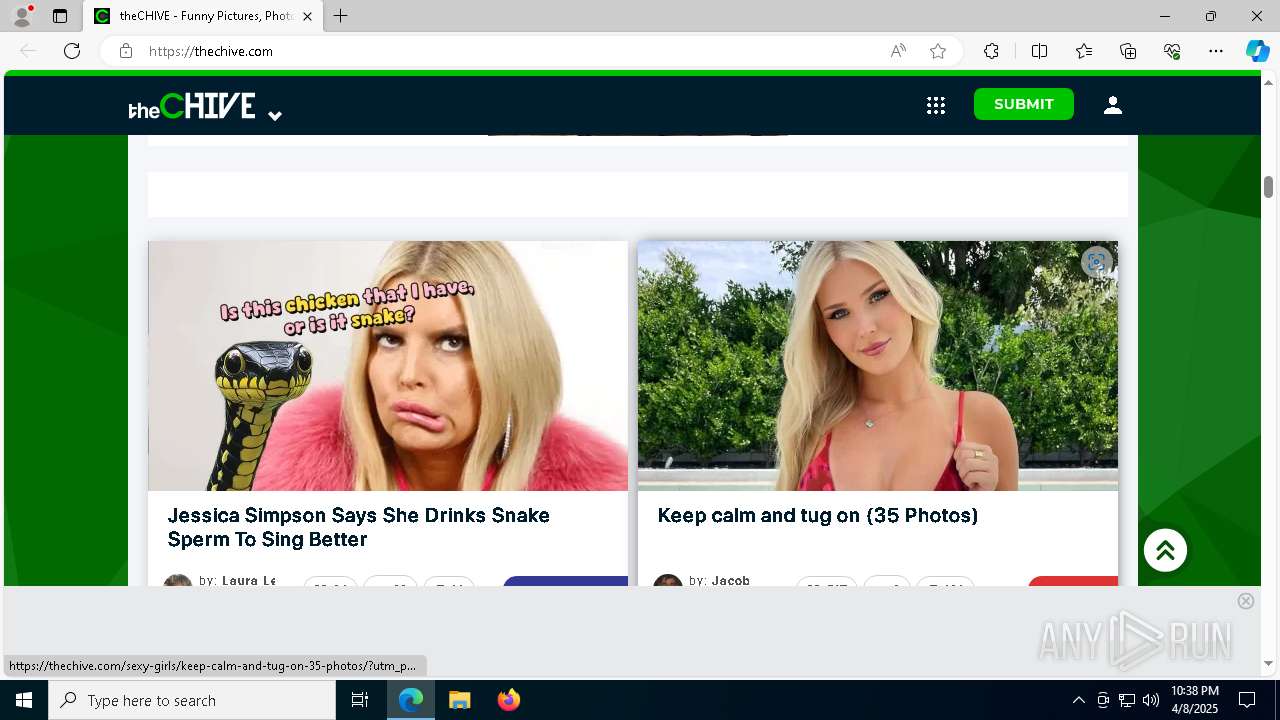Click the page vertical scrollbar thumb
The width and height of the screenshot is (1280, 720).
(1268, 187)
